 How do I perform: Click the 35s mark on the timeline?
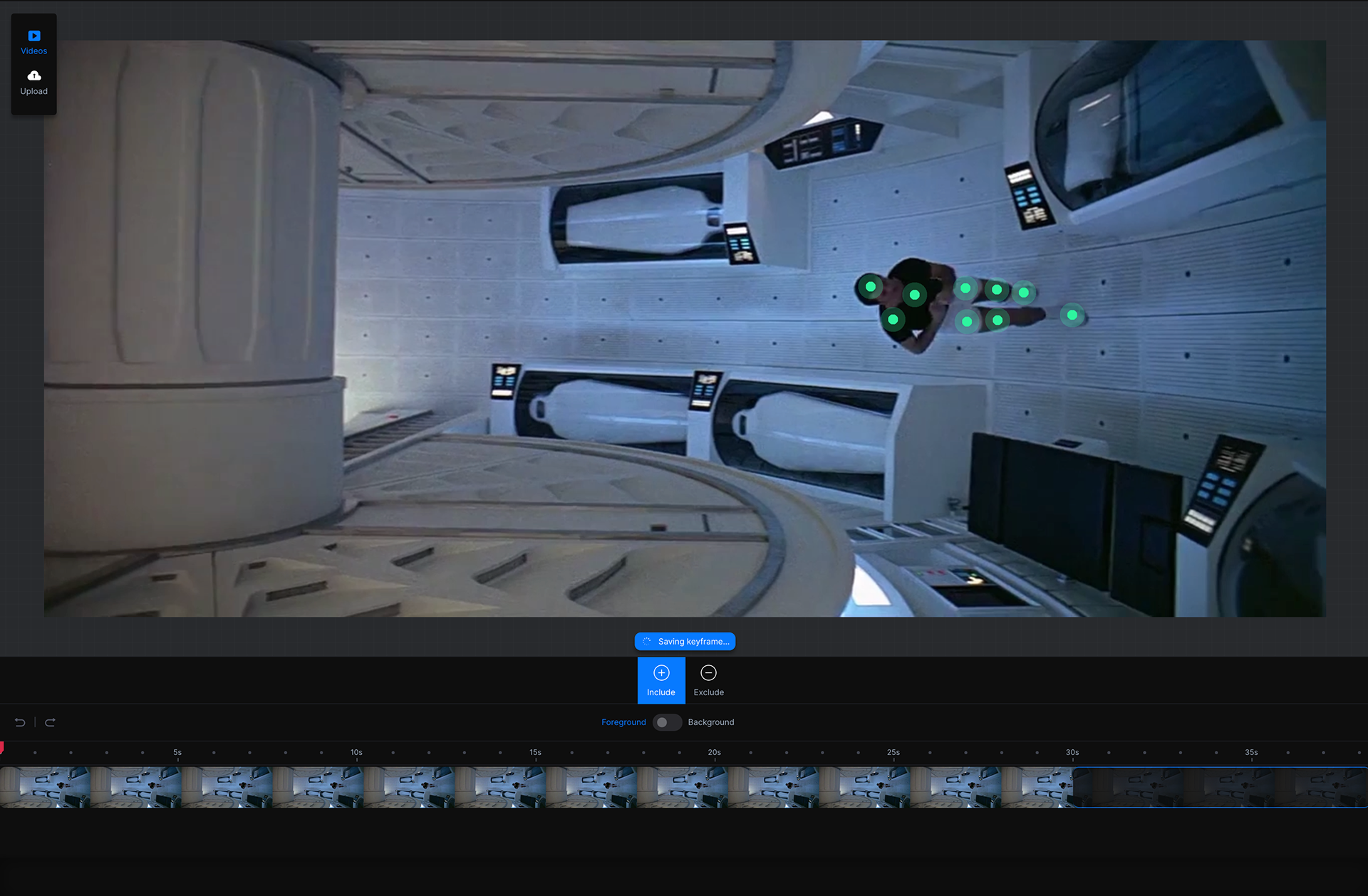tap(1251, 753)
